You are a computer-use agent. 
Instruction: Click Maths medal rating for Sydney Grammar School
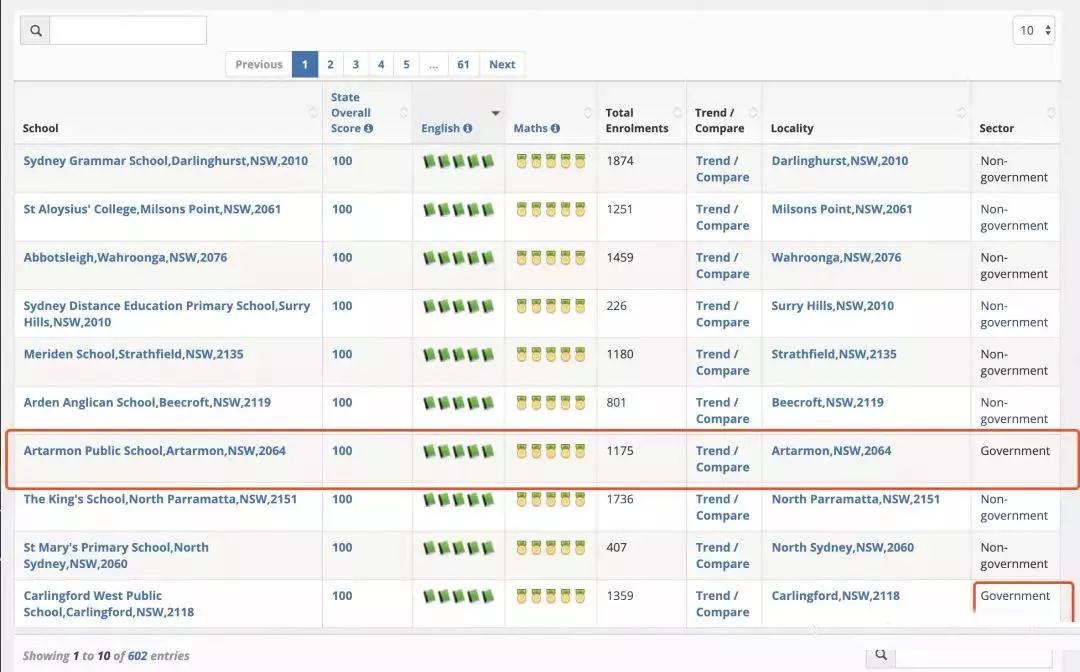(550, 162)
